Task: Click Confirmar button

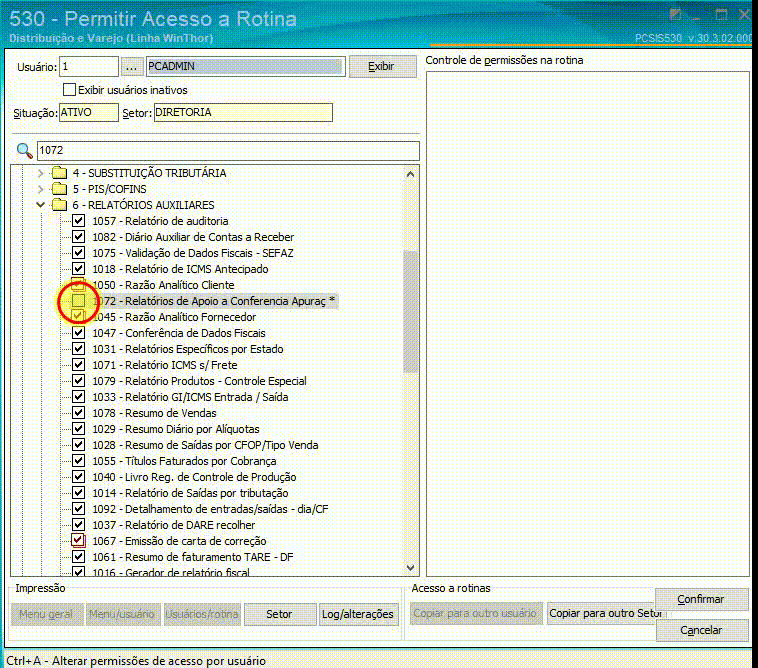Action: pos(701,599)
